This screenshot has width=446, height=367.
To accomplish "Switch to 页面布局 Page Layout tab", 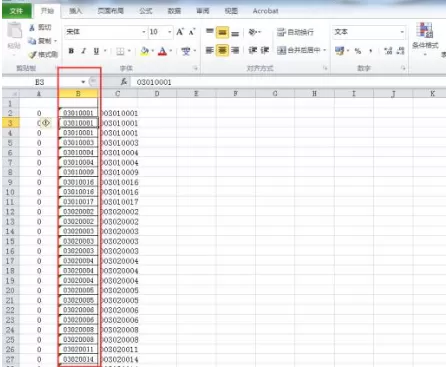I will coord(111,11).
